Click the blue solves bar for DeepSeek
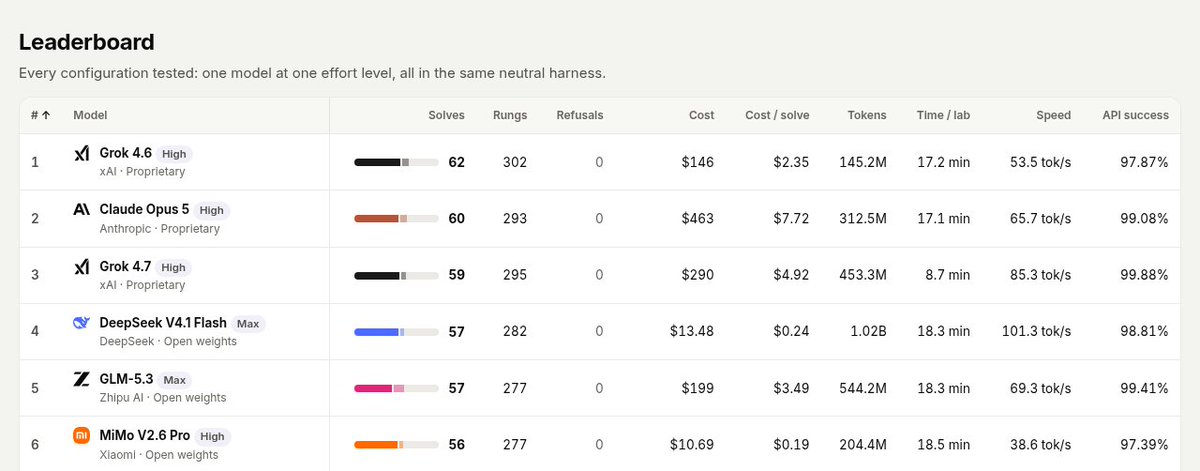This screenshot has height=471, width=1200. point(397,332)
